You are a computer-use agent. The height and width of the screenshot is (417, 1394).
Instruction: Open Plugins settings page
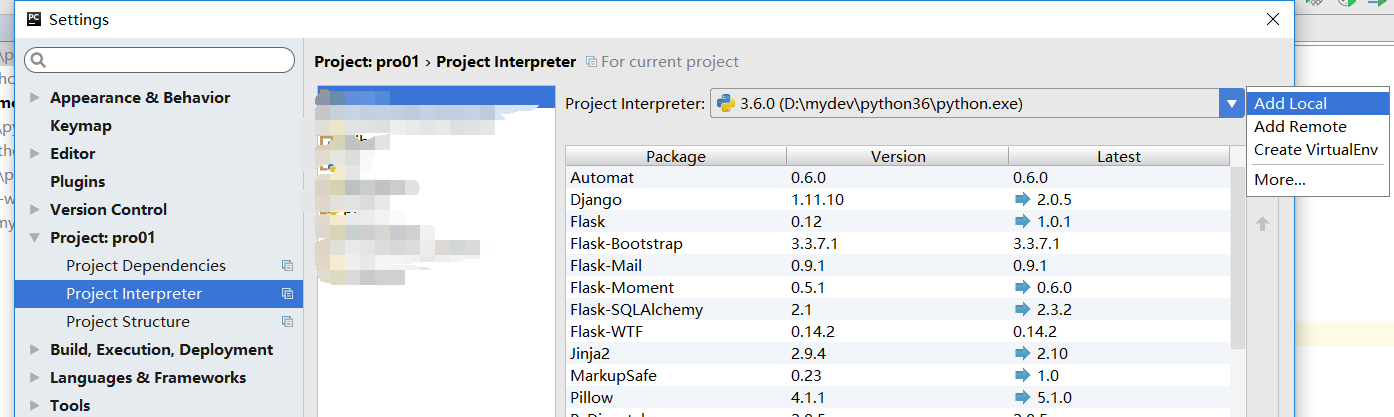point(77,182)
